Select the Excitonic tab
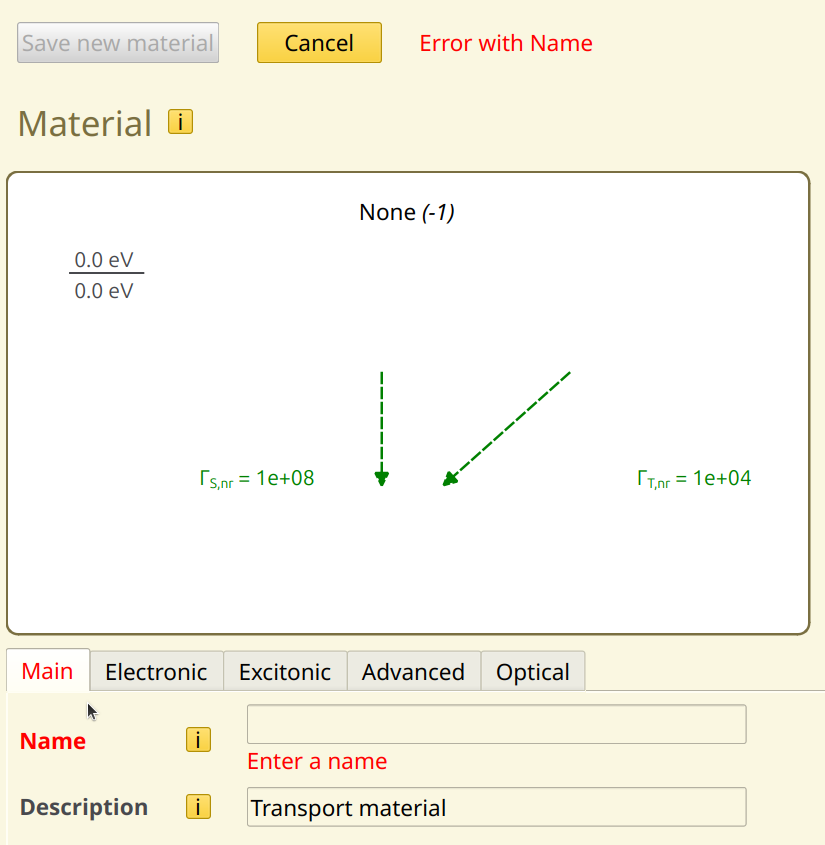 pos(285,672)
